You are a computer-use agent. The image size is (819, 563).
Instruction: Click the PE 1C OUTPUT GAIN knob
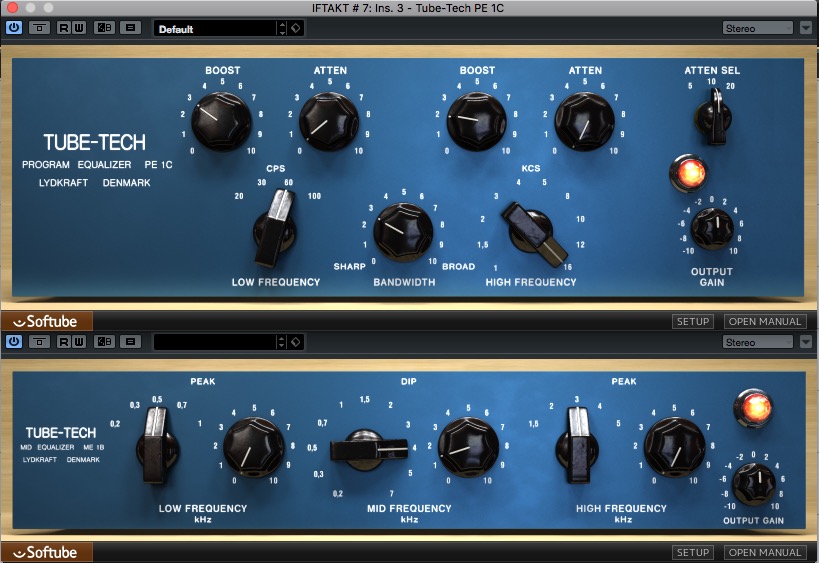pyautogui.click(x=712, y=228)
